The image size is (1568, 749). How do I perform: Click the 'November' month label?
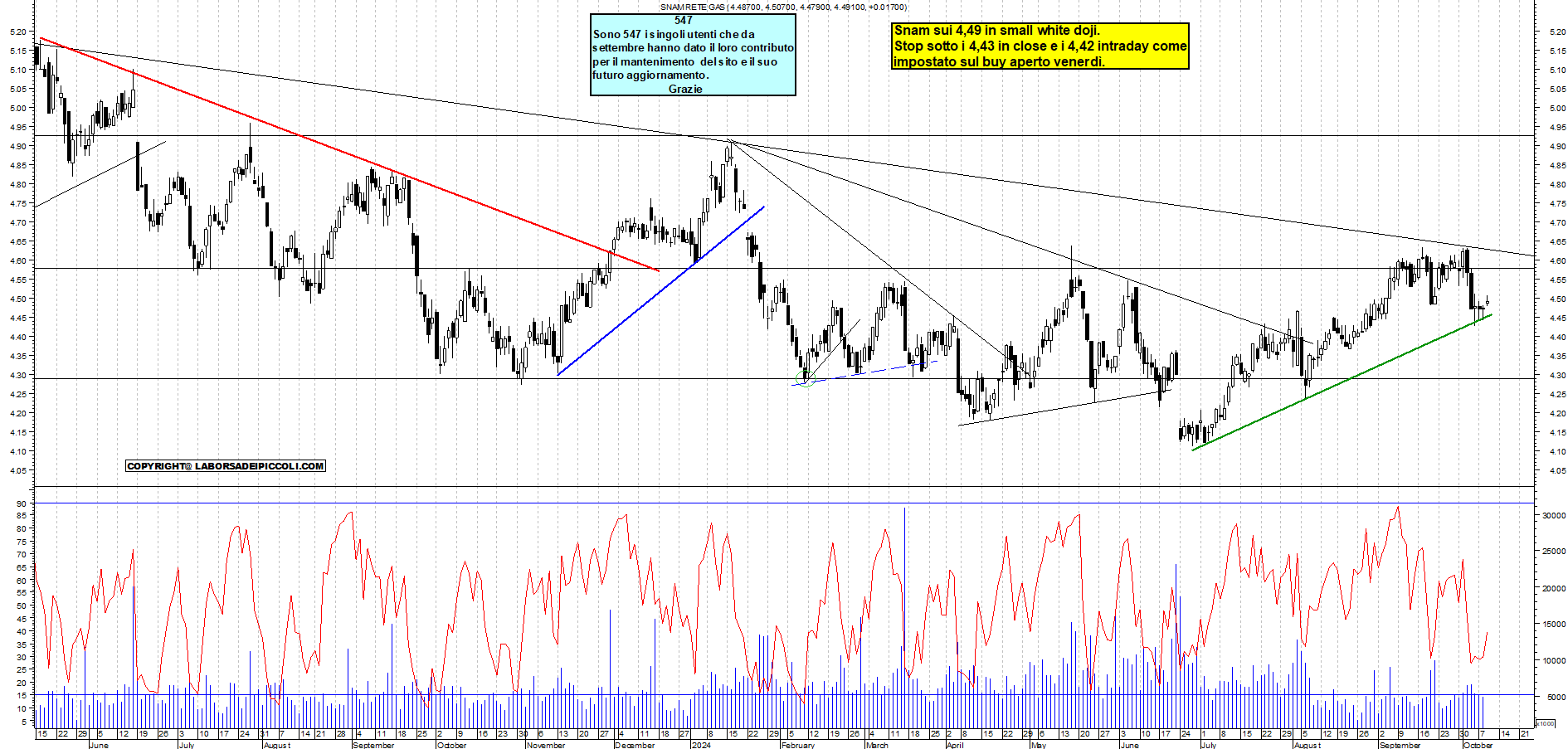[x=546, y=745]
